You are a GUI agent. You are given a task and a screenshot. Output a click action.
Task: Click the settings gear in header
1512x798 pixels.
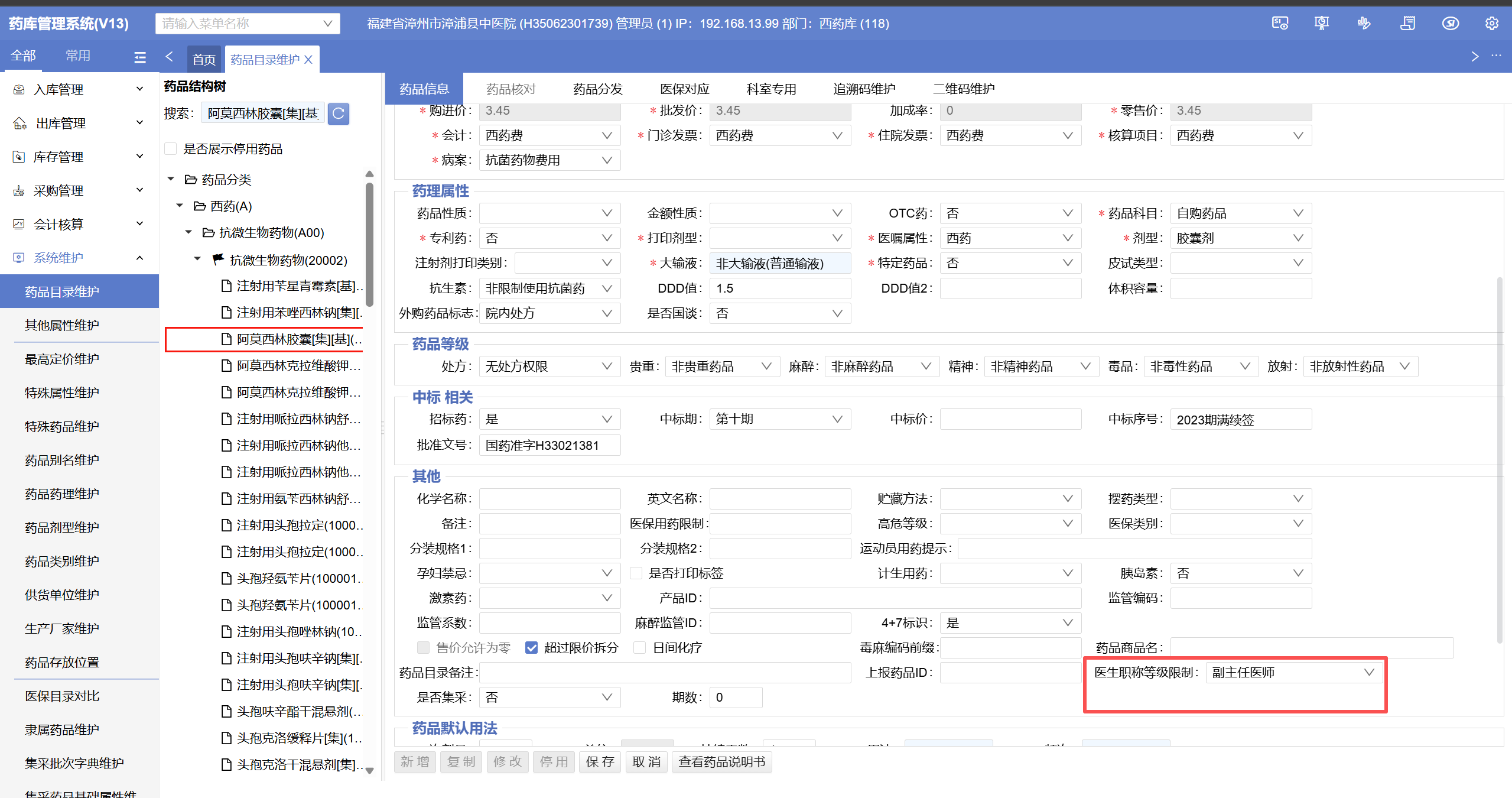(x=1491, y=24)
